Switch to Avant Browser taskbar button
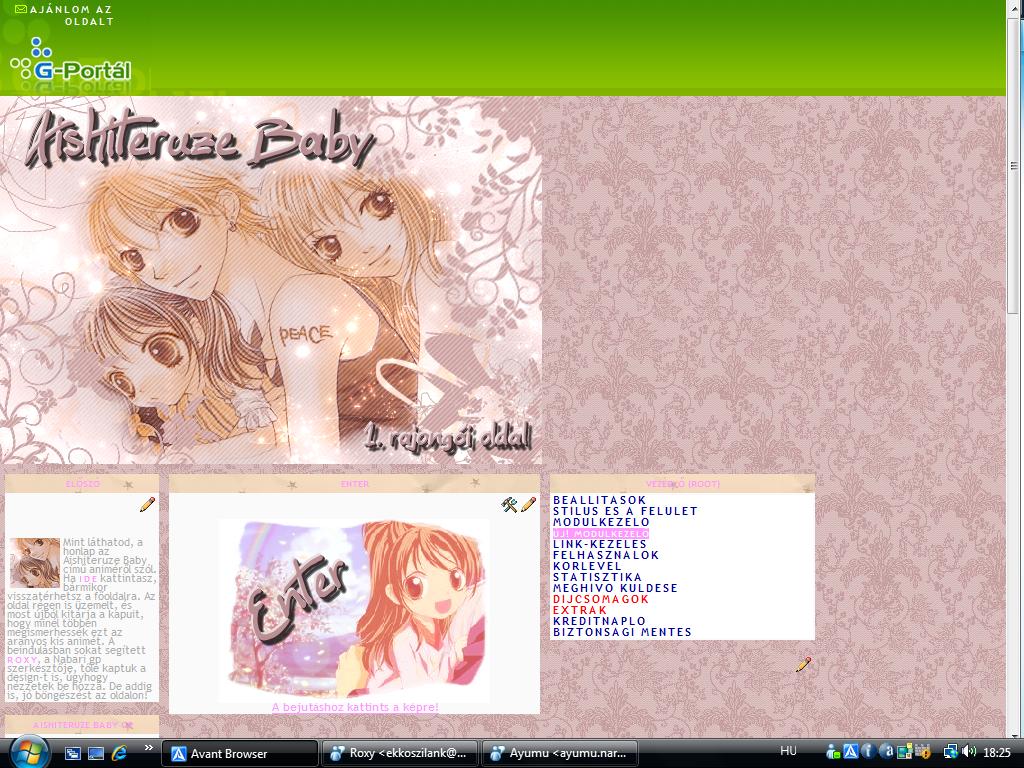1024x768 pixels. pos(240,754)
